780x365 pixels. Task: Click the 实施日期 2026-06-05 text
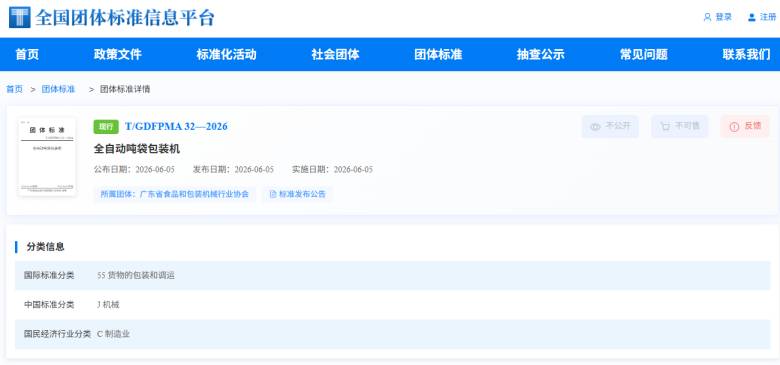(x=332, y=170)
